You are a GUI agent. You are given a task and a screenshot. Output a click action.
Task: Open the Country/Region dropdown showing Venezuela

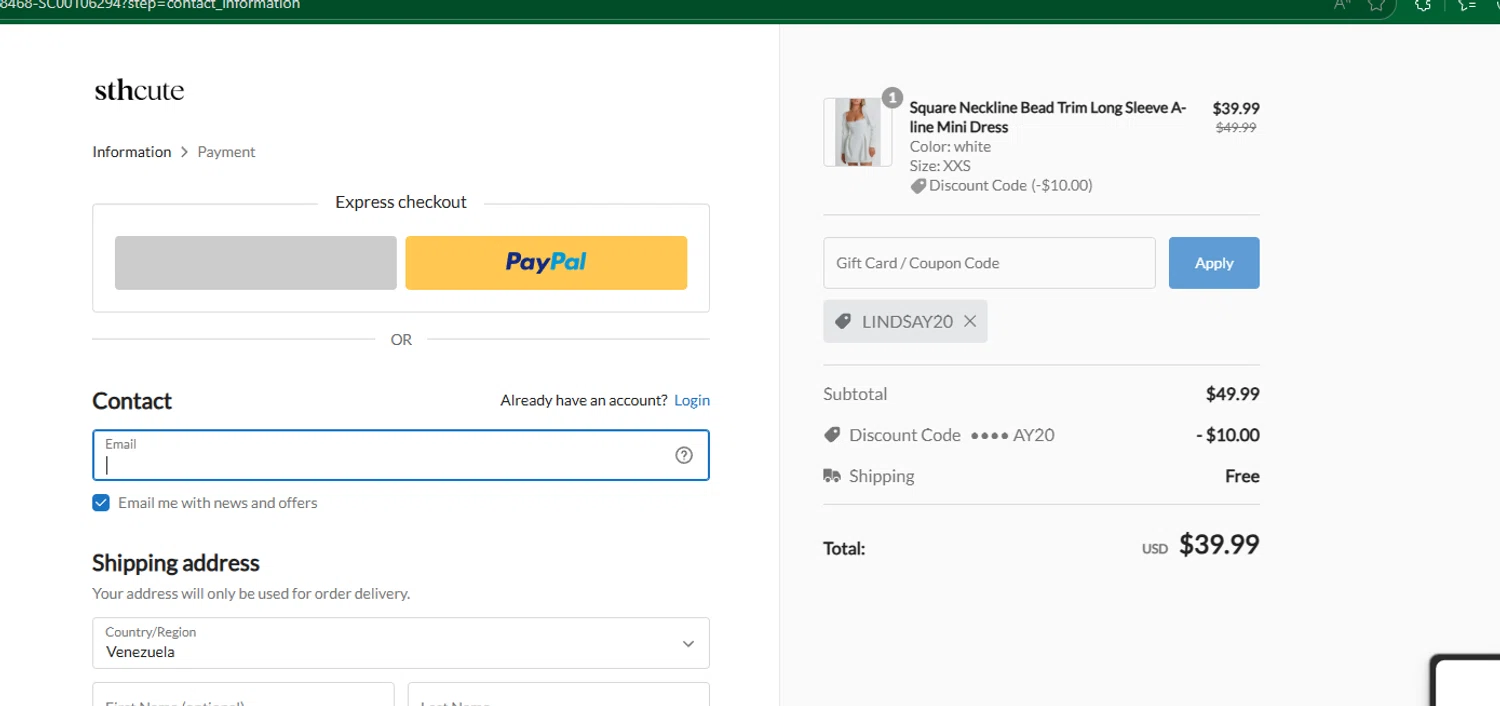pos(401,643)
